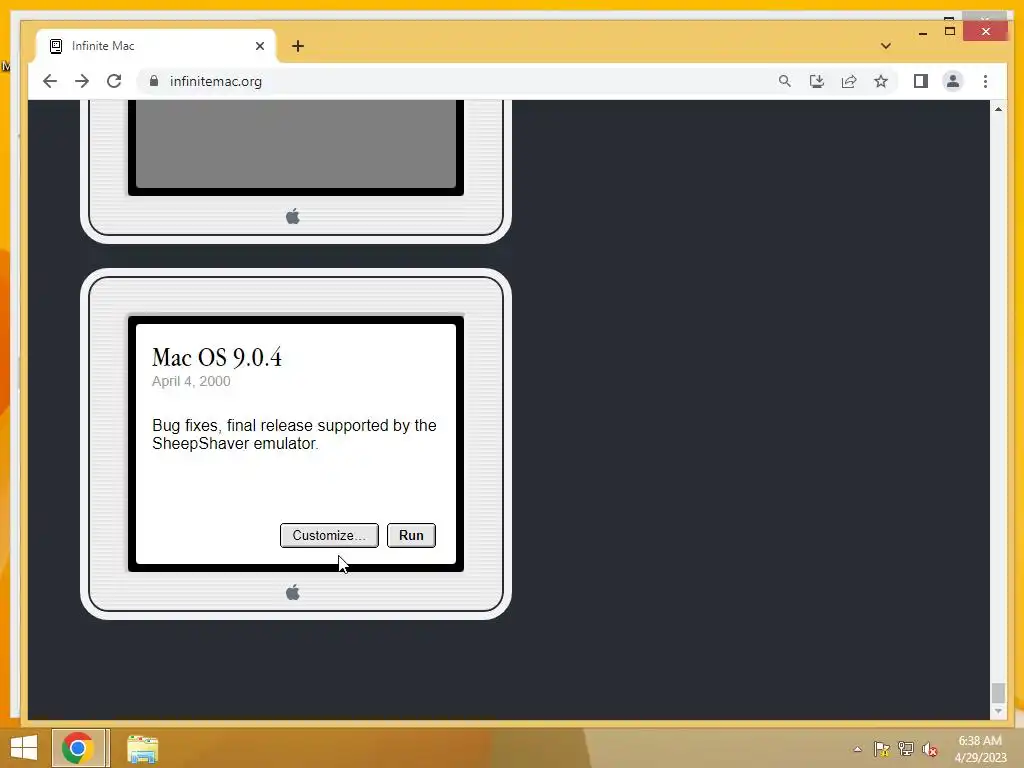Open the taskbar clock showing 6:38 AM
The image size is (1024, 768).
click(x=980, y=749)
